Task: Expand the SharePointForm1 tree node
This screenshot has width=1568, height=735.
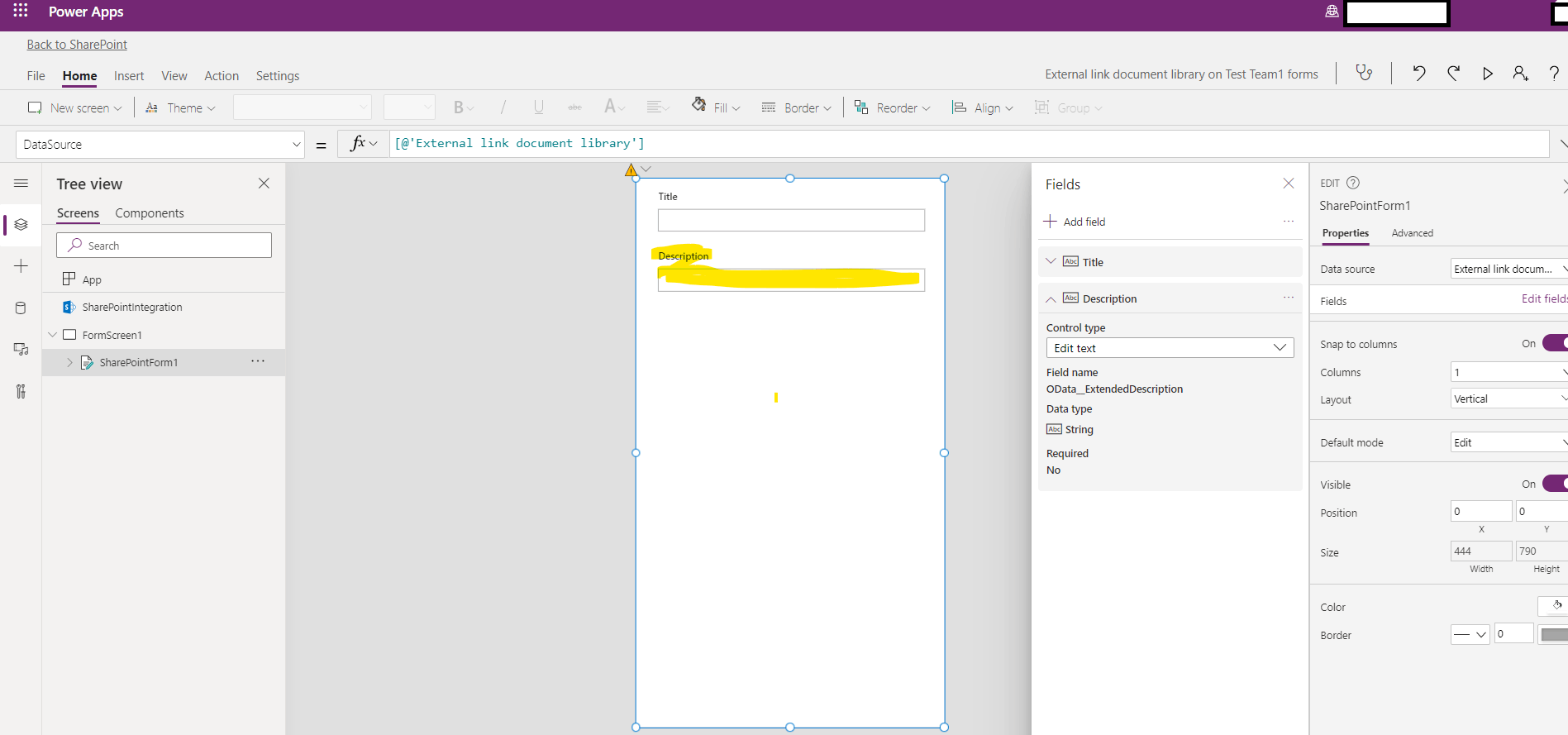Action: [69, 362]
